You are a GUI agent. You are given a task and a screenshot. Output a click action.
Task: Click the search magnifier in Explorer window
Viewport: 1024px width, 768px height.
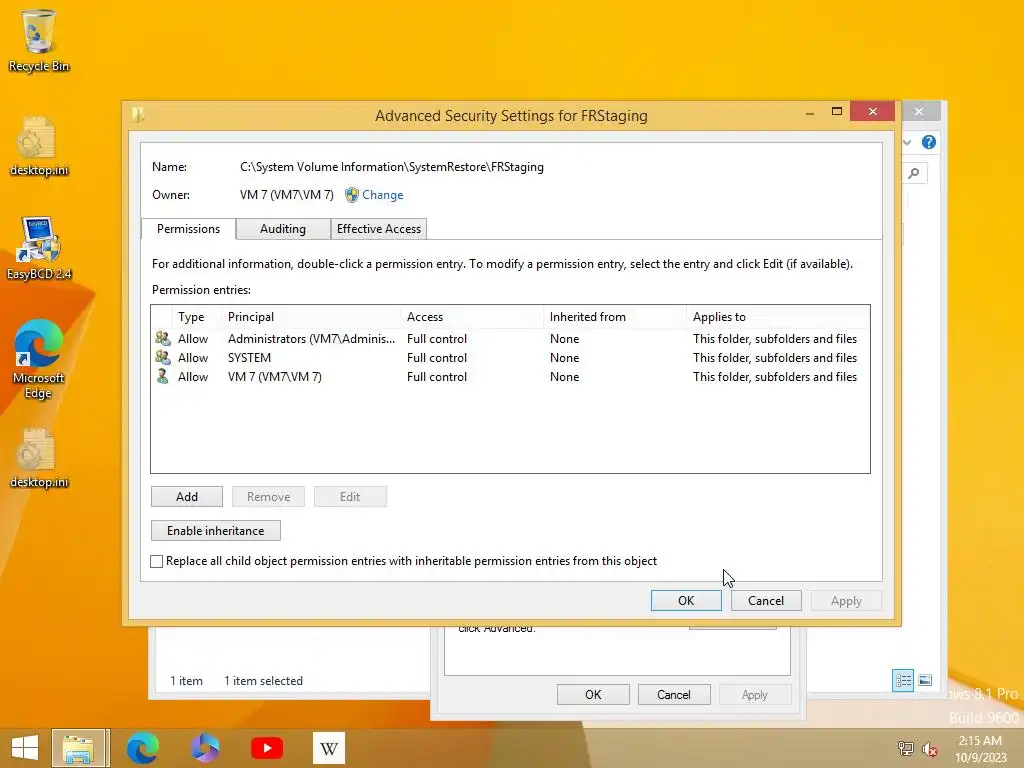click(x=914, y=173)
